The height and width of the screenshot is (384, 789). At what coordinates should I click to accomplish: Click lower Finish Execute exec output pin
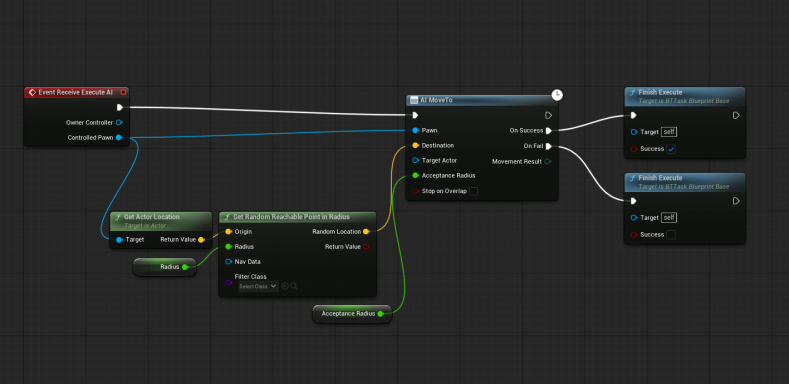(x=736, y=201)
